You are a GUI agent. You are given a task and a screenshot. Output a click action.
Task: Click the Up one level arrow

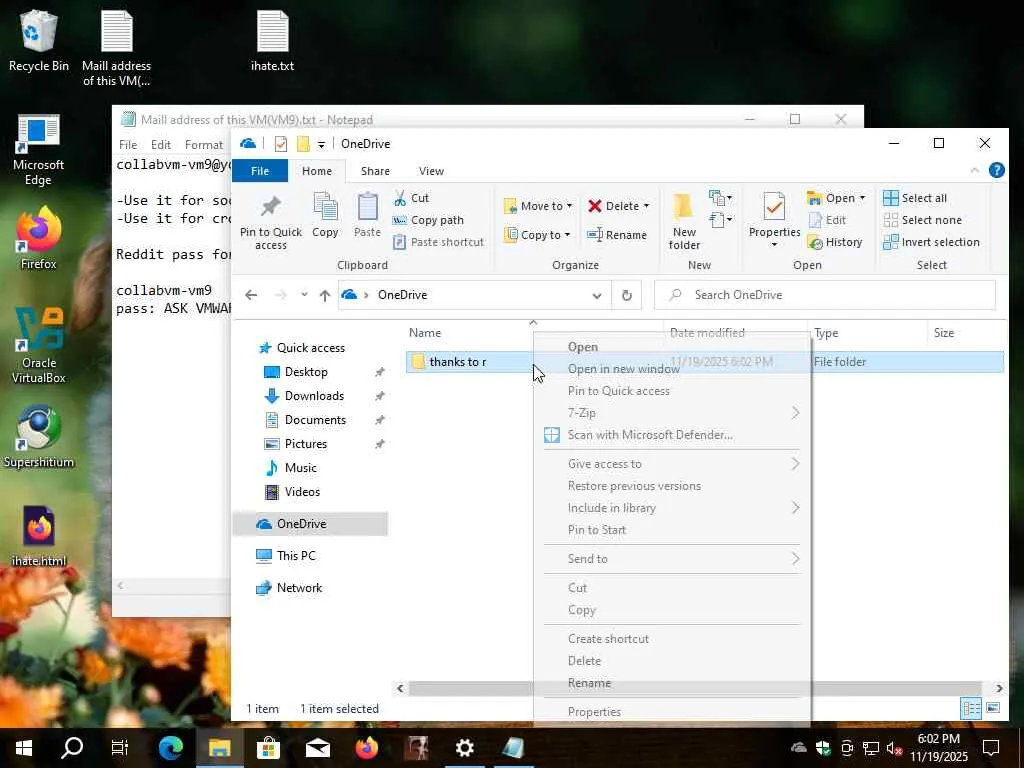325,295
